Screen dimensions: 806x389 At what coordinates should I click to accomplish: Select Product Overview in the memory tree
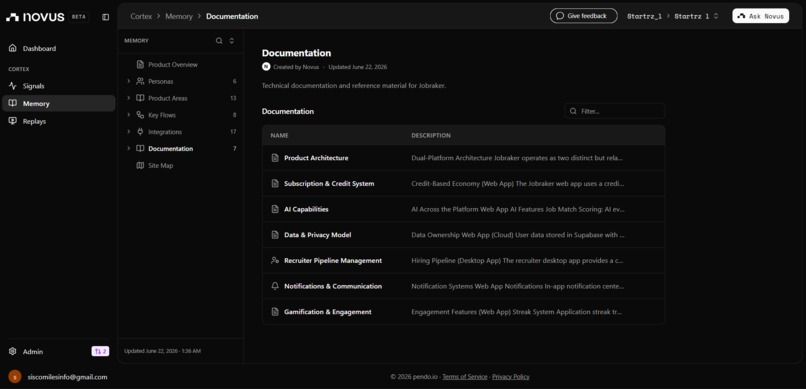(173, 65)
